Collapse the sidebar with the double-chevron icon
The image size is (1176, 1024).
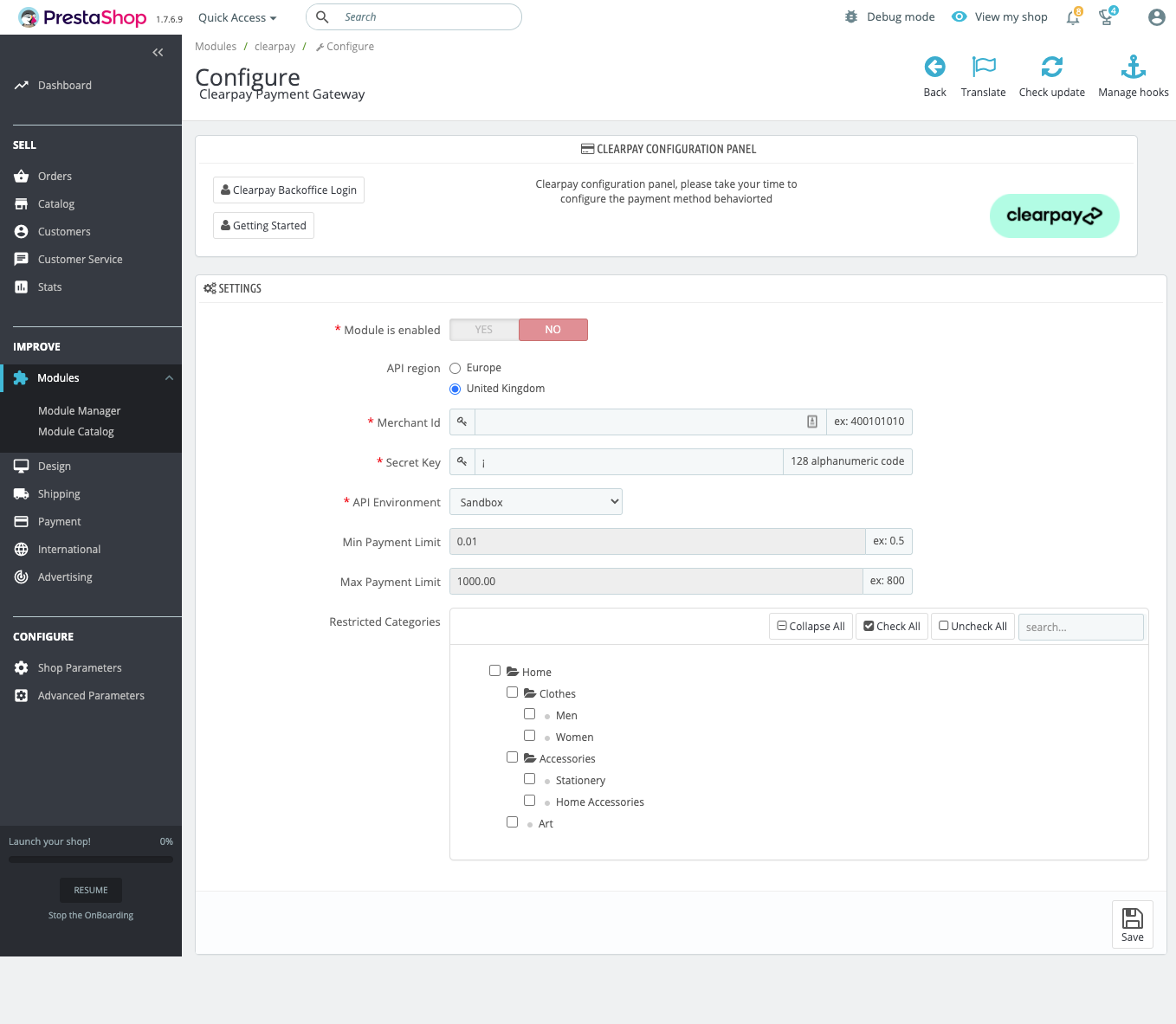click(x=158, y=53)
